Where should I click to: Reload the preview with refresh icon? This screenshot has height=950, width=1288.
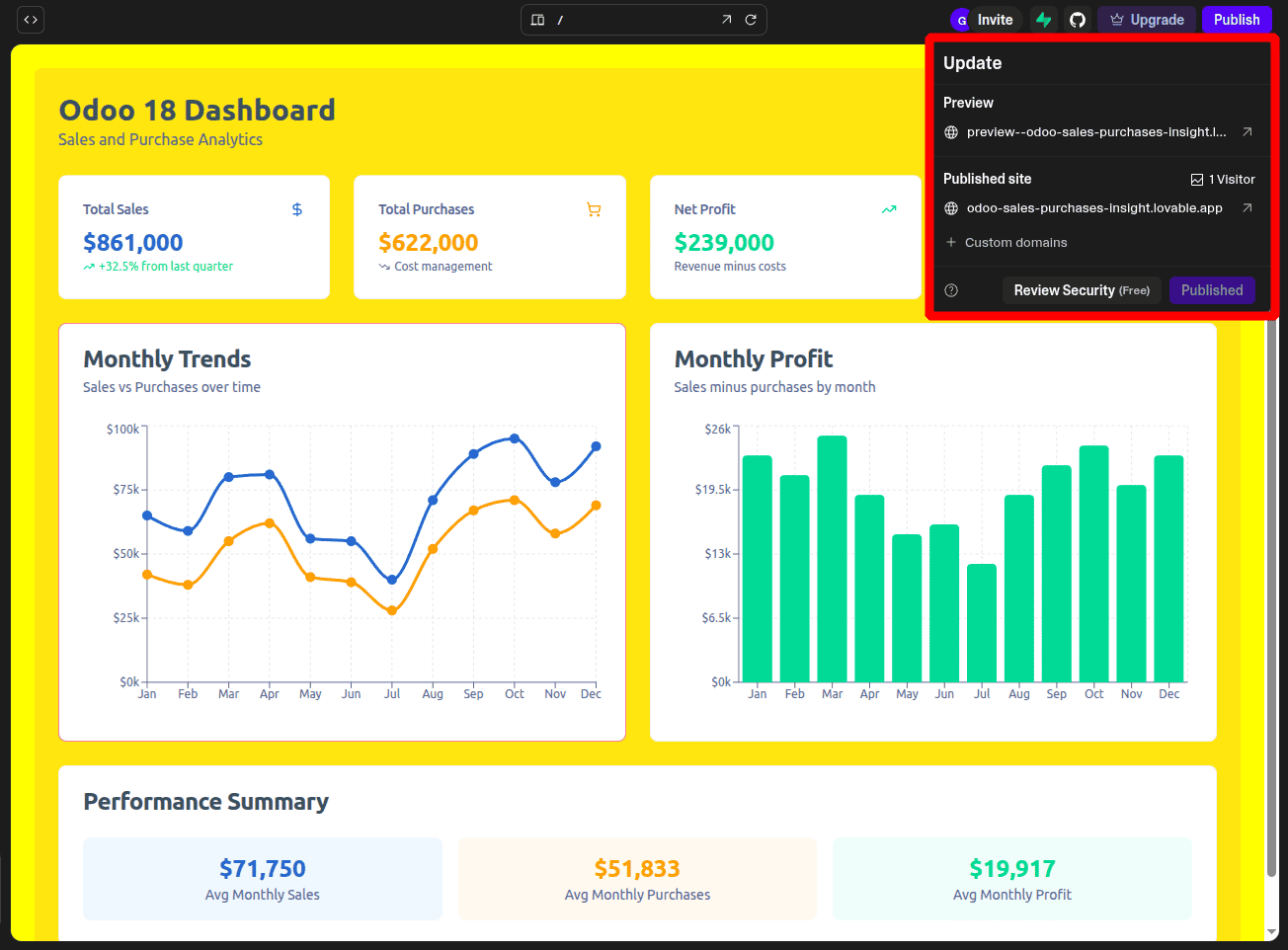[751, 20]
